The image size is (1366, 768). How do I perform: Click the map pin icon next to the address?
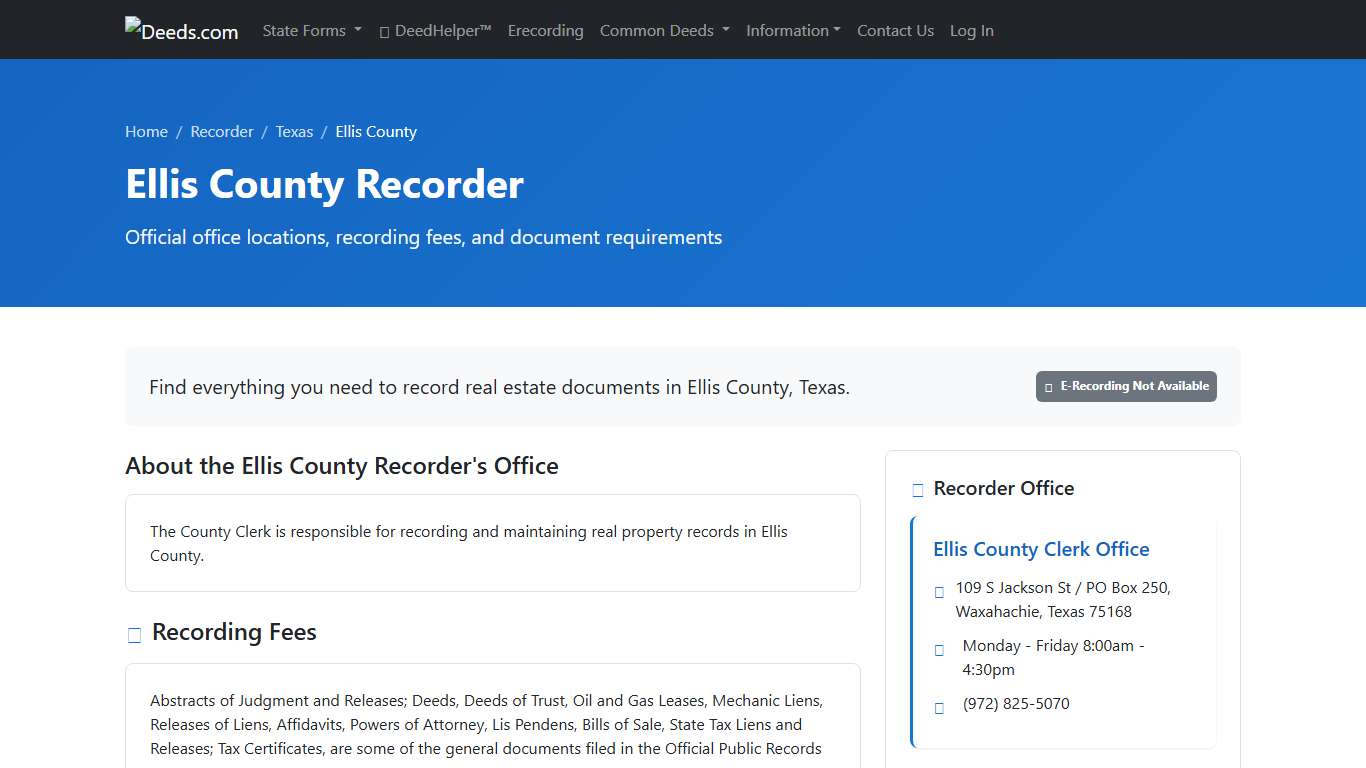(x=939, y=591)
